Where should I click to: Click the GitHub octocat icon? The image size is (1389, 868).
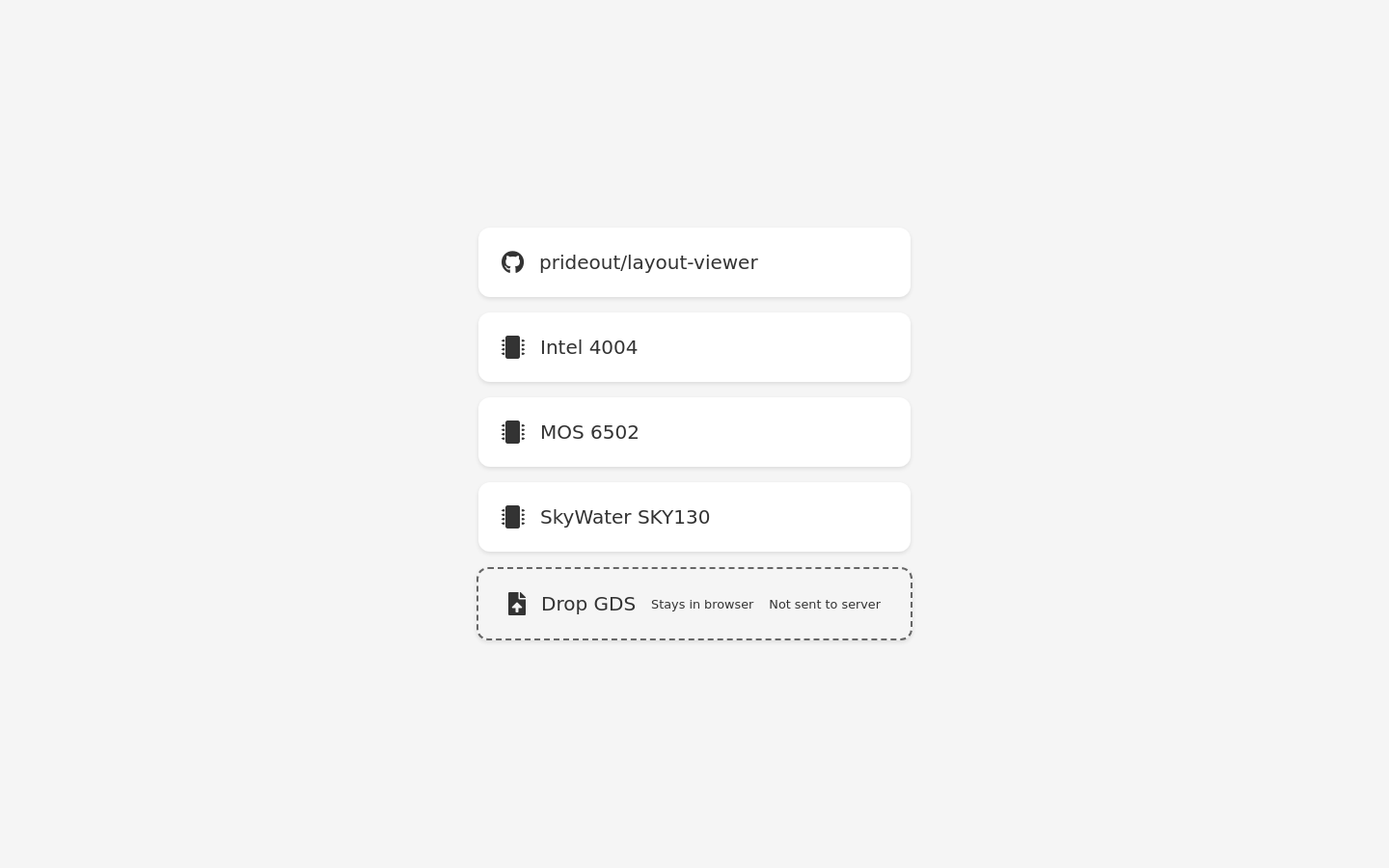click(512, 262)
